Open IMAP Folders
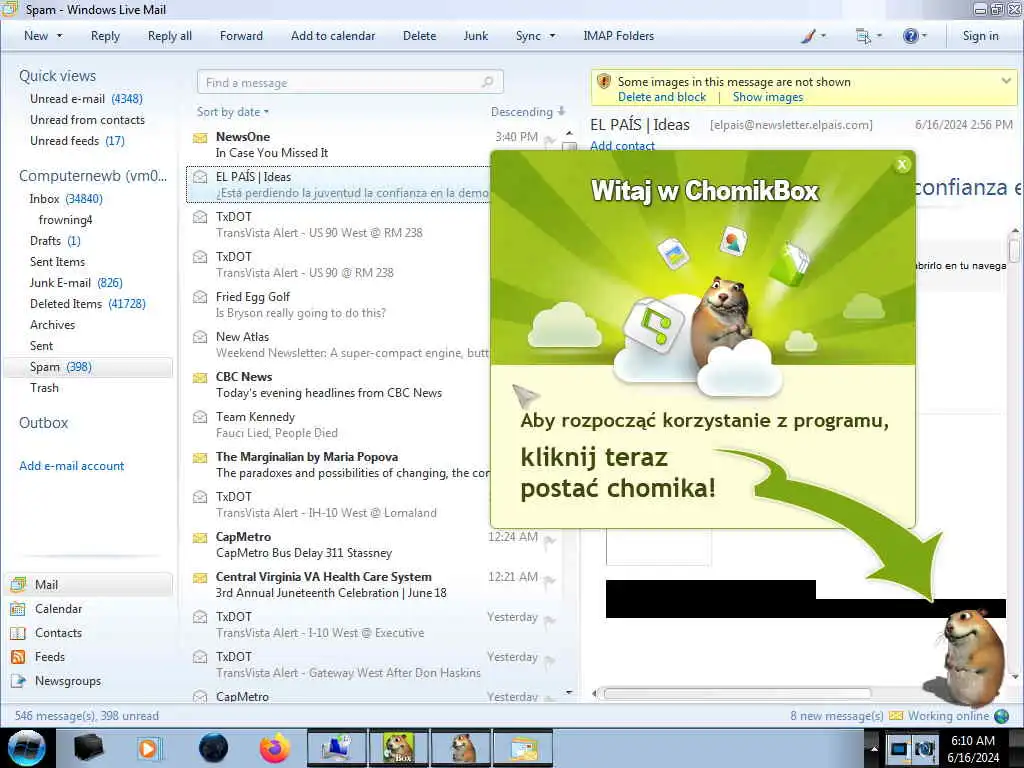 point(618,36)
